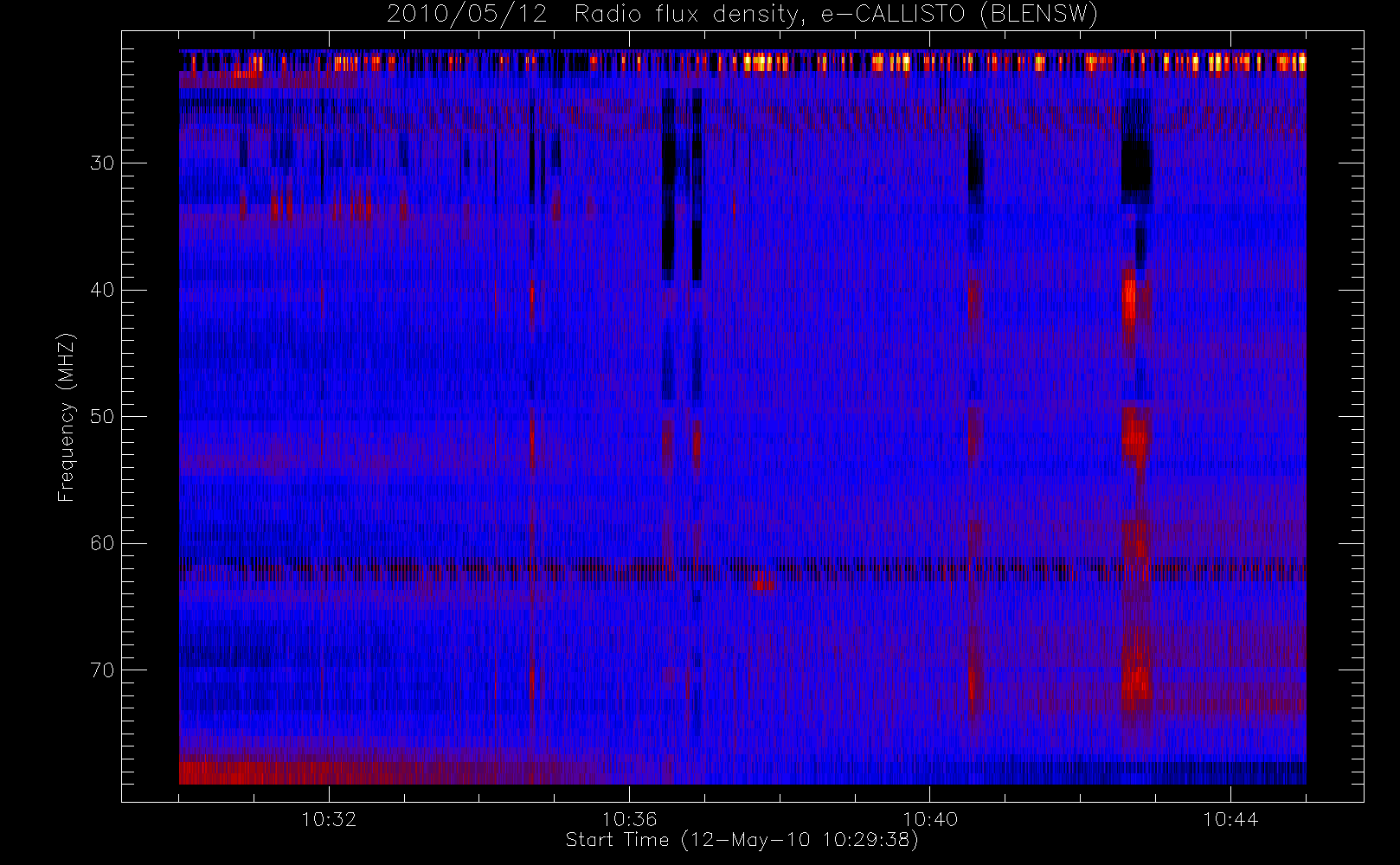Click the 60 frequency tick label
This screenshot has height=865, width=1400.
[102, 543]
